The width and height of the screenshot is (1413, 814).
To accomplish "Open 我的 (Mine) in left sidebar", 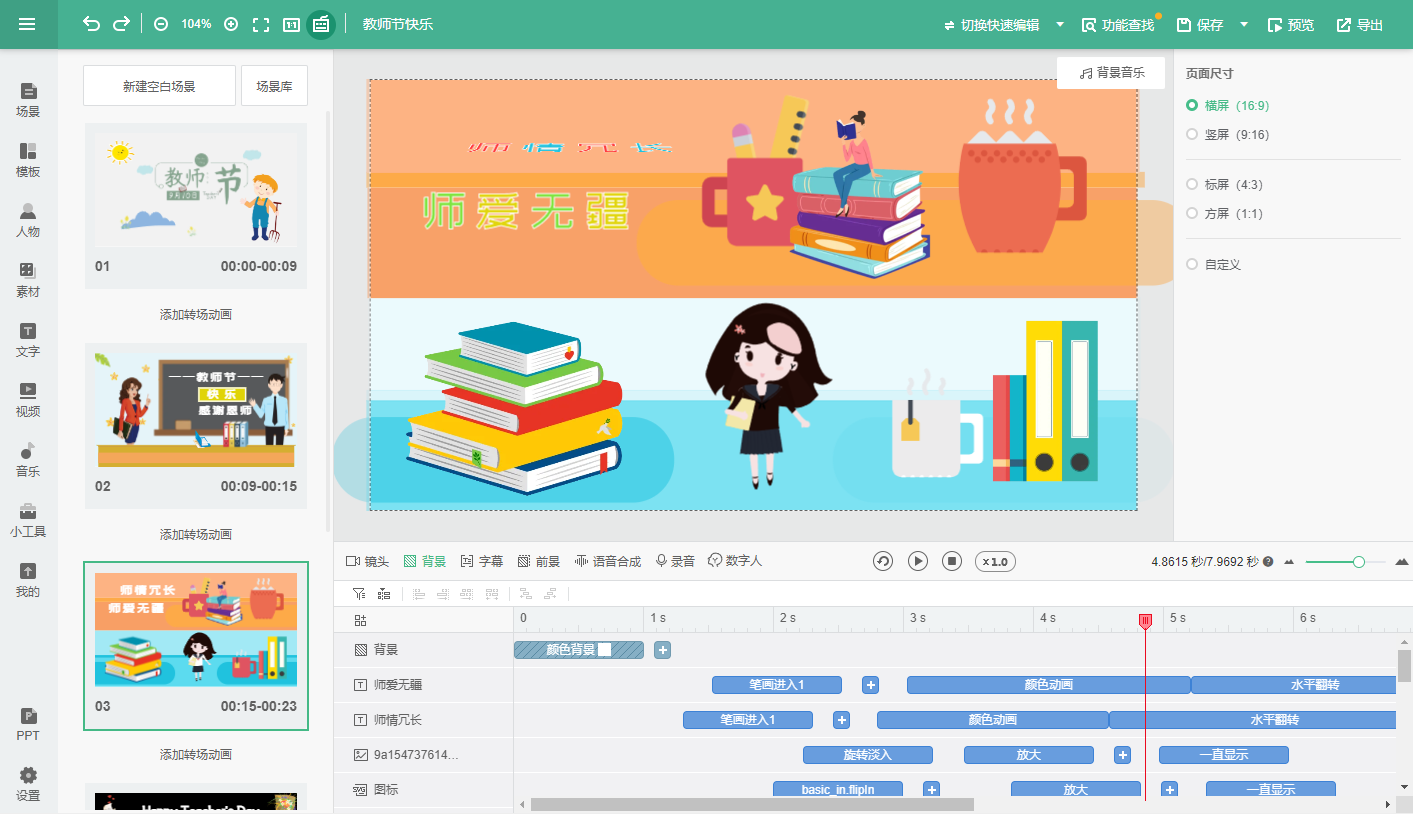I will [28, 580].
